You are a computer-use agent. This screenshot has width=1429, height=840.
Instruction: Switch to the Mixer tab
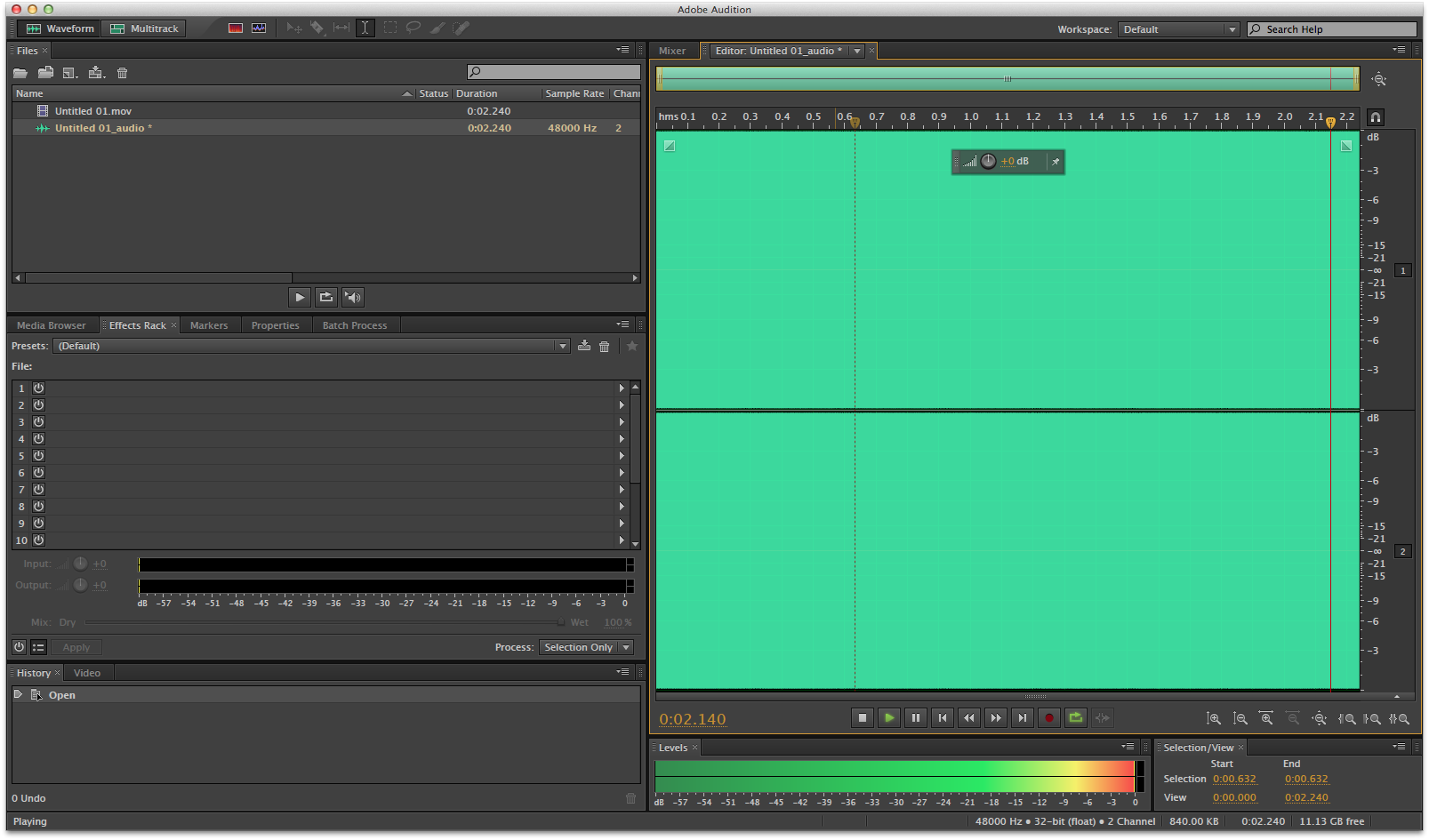pyautogui.click(x=672, y=51)
